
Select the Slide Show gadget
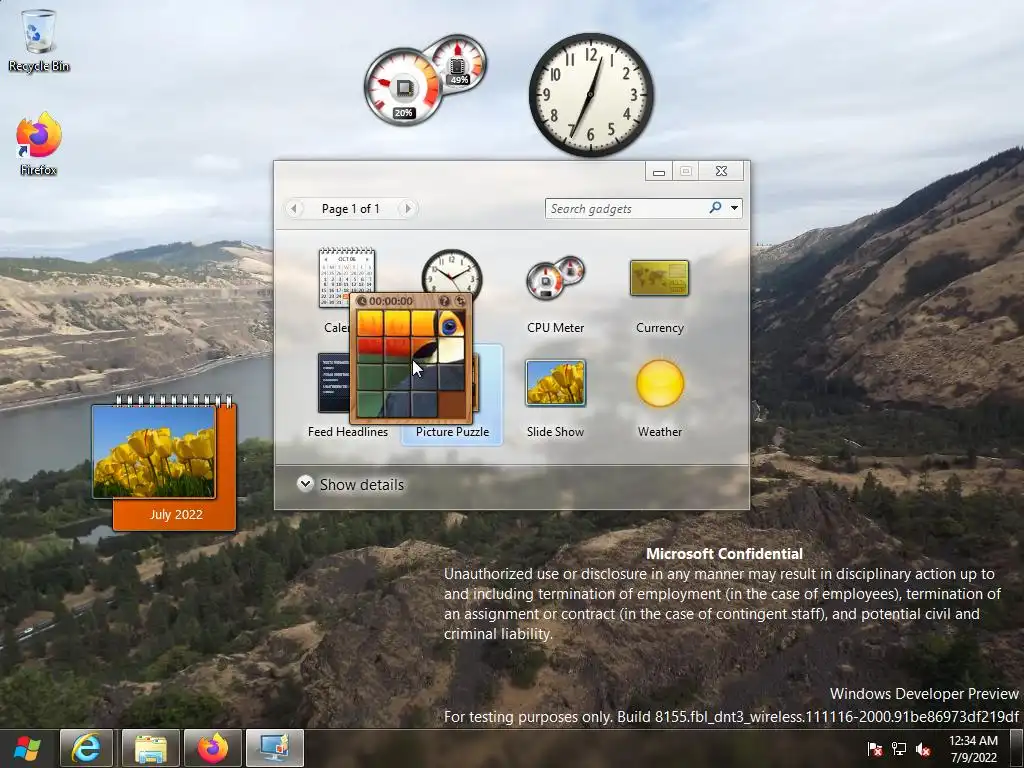click(x=555, y=383)
